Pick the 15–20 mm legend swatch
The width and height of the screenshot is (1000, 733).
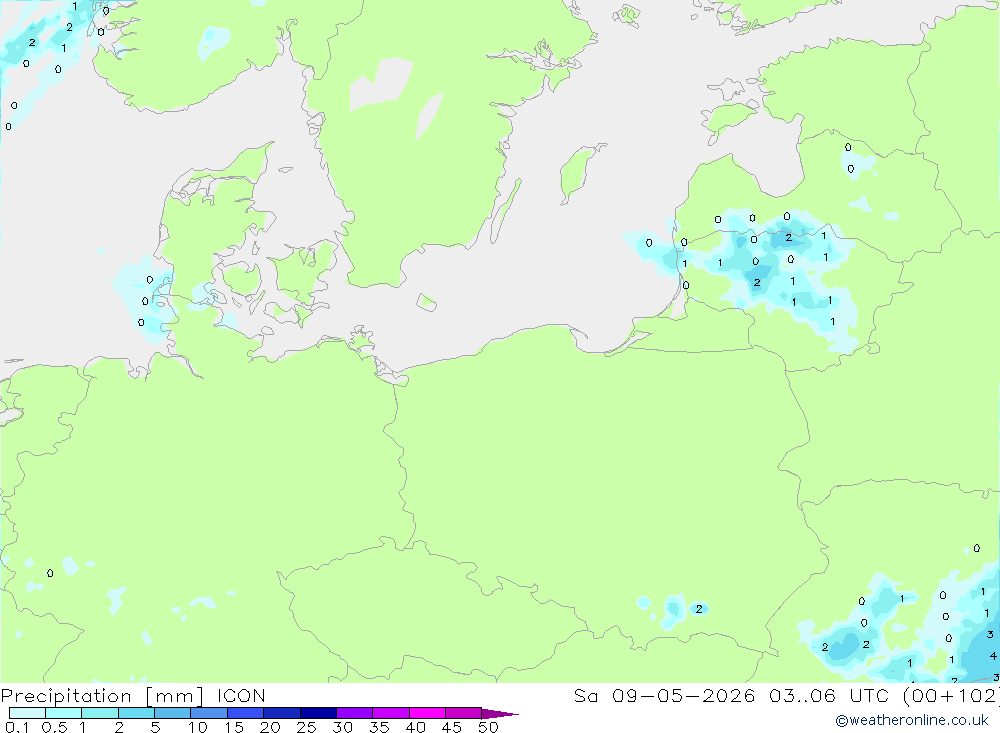coord(246,713)
